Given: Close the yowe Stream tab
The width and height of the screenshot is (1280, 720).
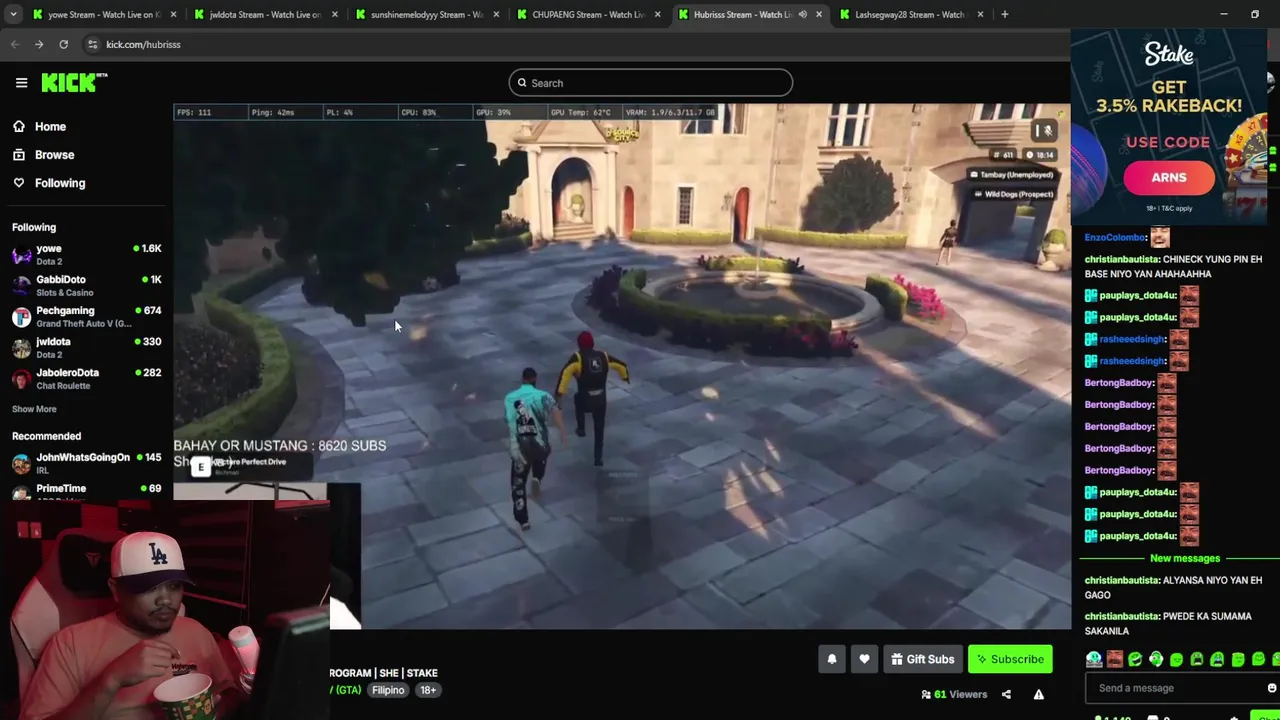Looking at the screenshot, I should pyautogui.click(x=173, y=14).
